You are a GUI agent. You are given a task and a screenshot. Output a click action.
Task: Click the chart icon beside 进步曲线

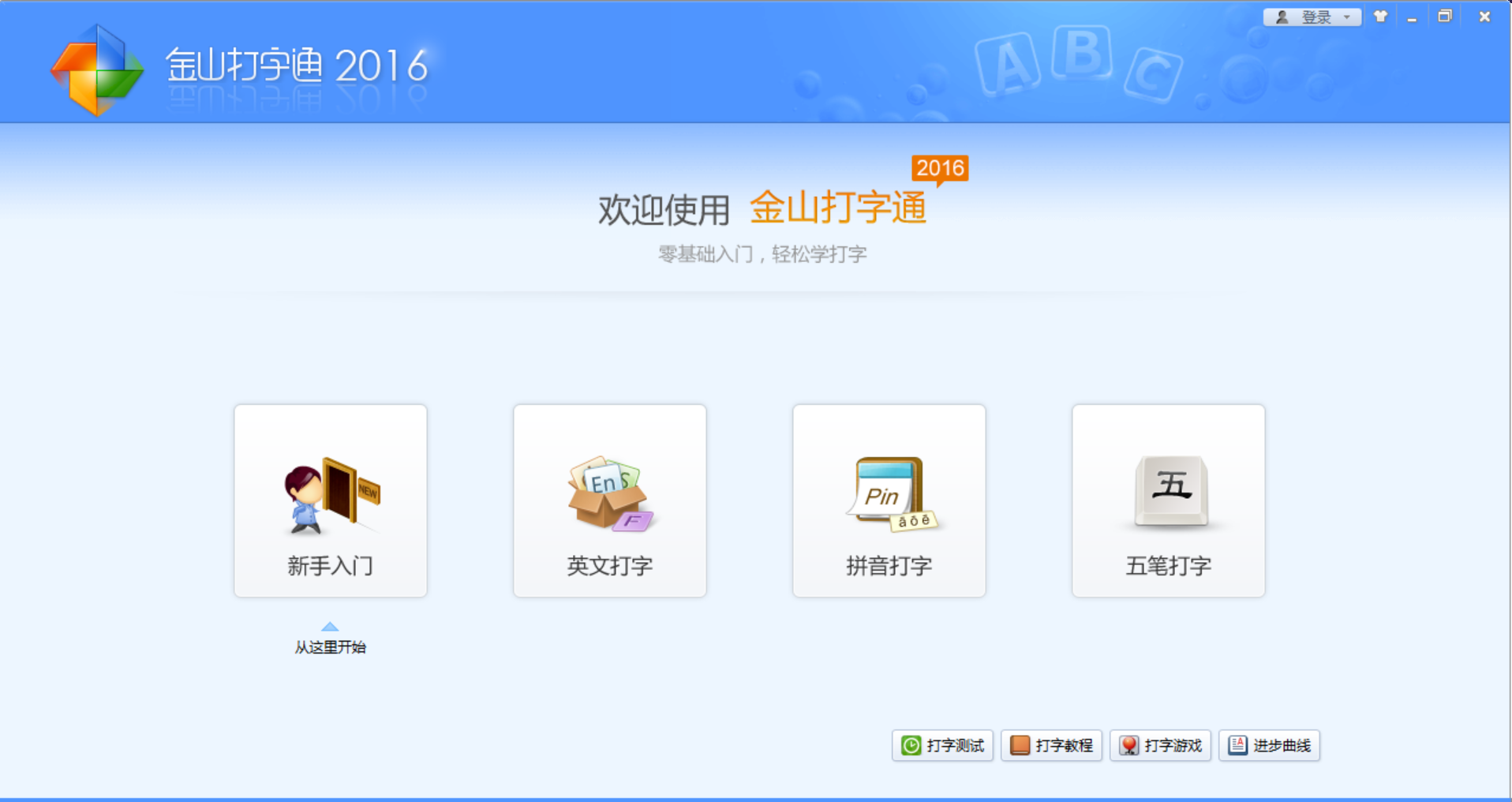[1237, 744]
